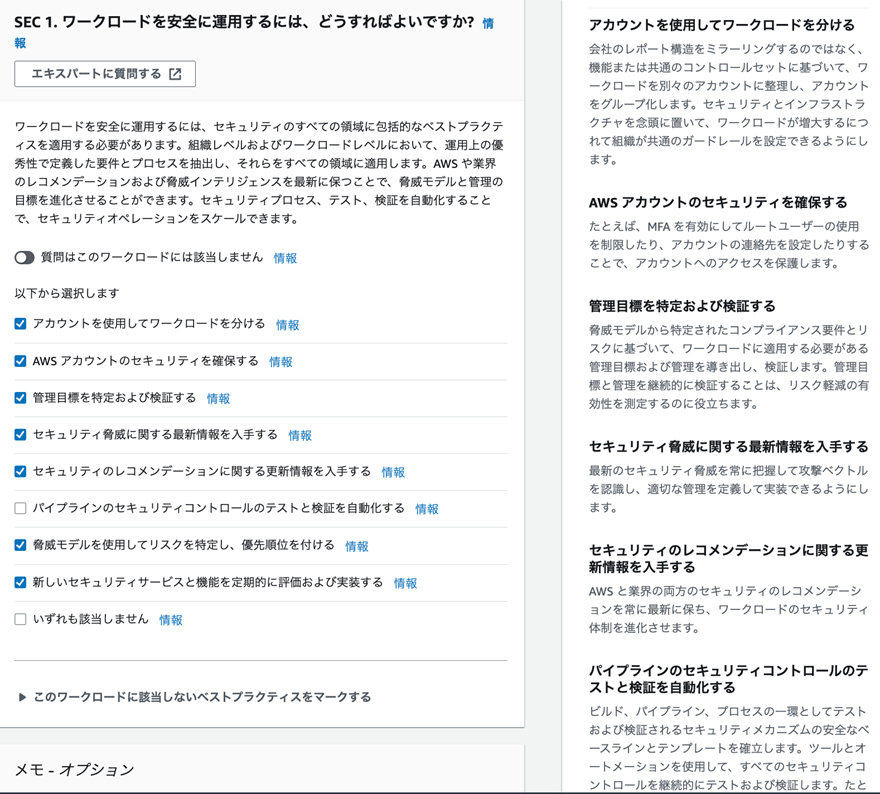This screenshot has width=880, height=794.
Task: Open 情報 link next to 質問はこのワークロードには該当しません
Action: 285,258
